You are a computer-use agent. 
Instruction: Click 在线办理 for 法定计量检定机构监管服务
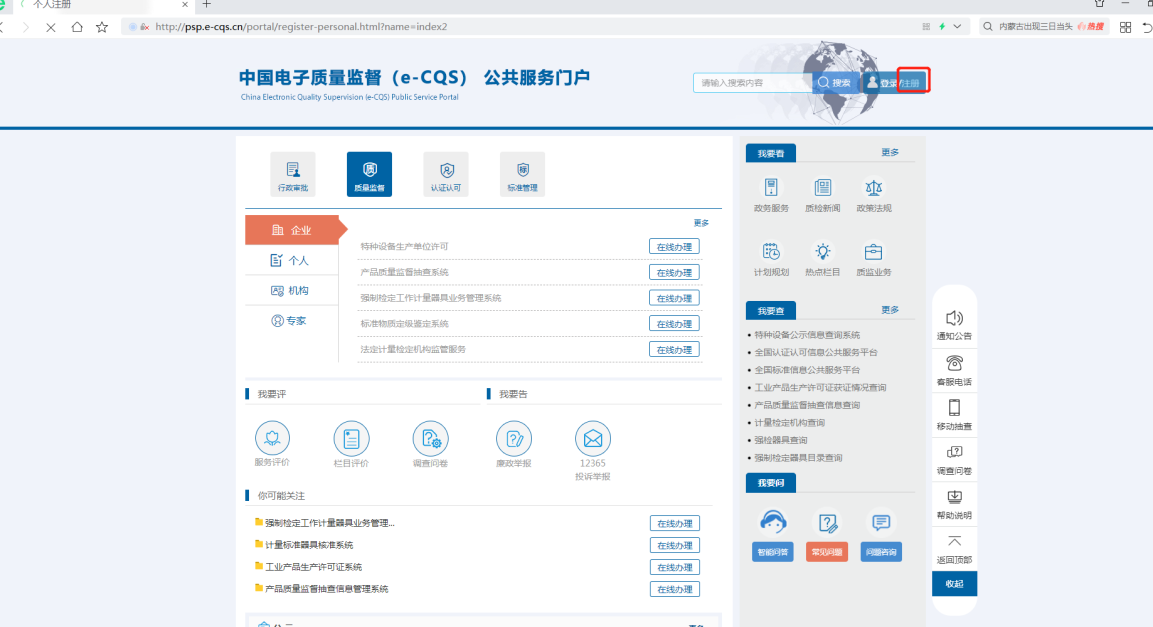(674, 350)
